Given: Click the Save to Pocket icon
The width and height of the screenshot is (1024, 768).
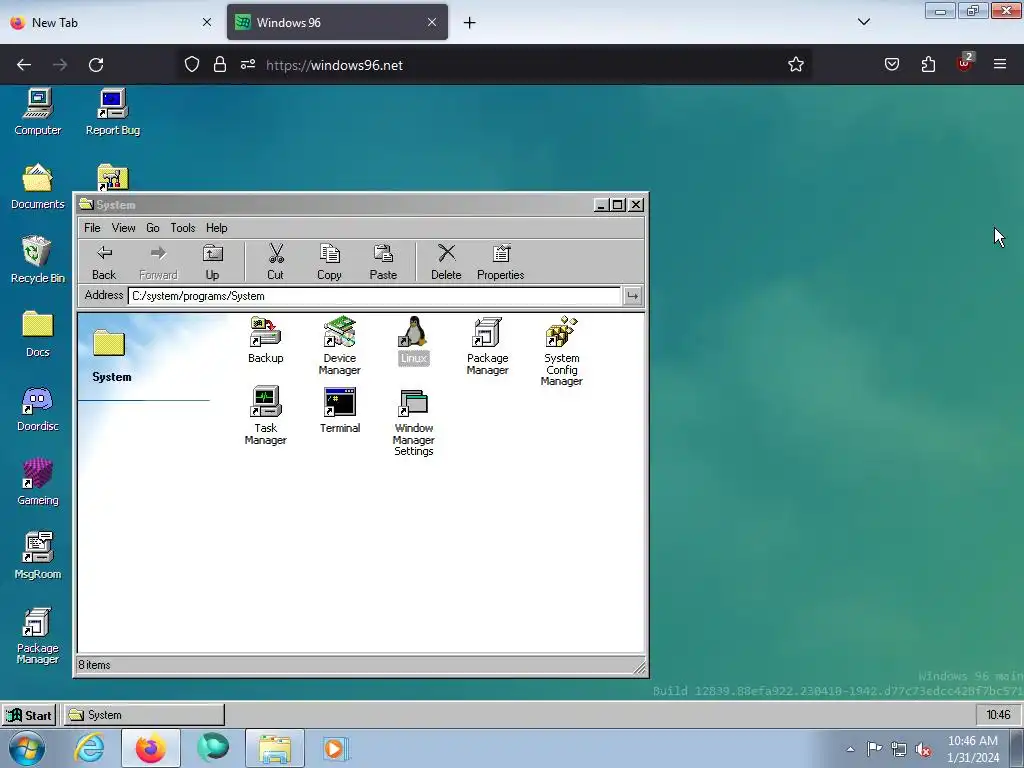Looking at the screenshot, I should click(892, 64).
